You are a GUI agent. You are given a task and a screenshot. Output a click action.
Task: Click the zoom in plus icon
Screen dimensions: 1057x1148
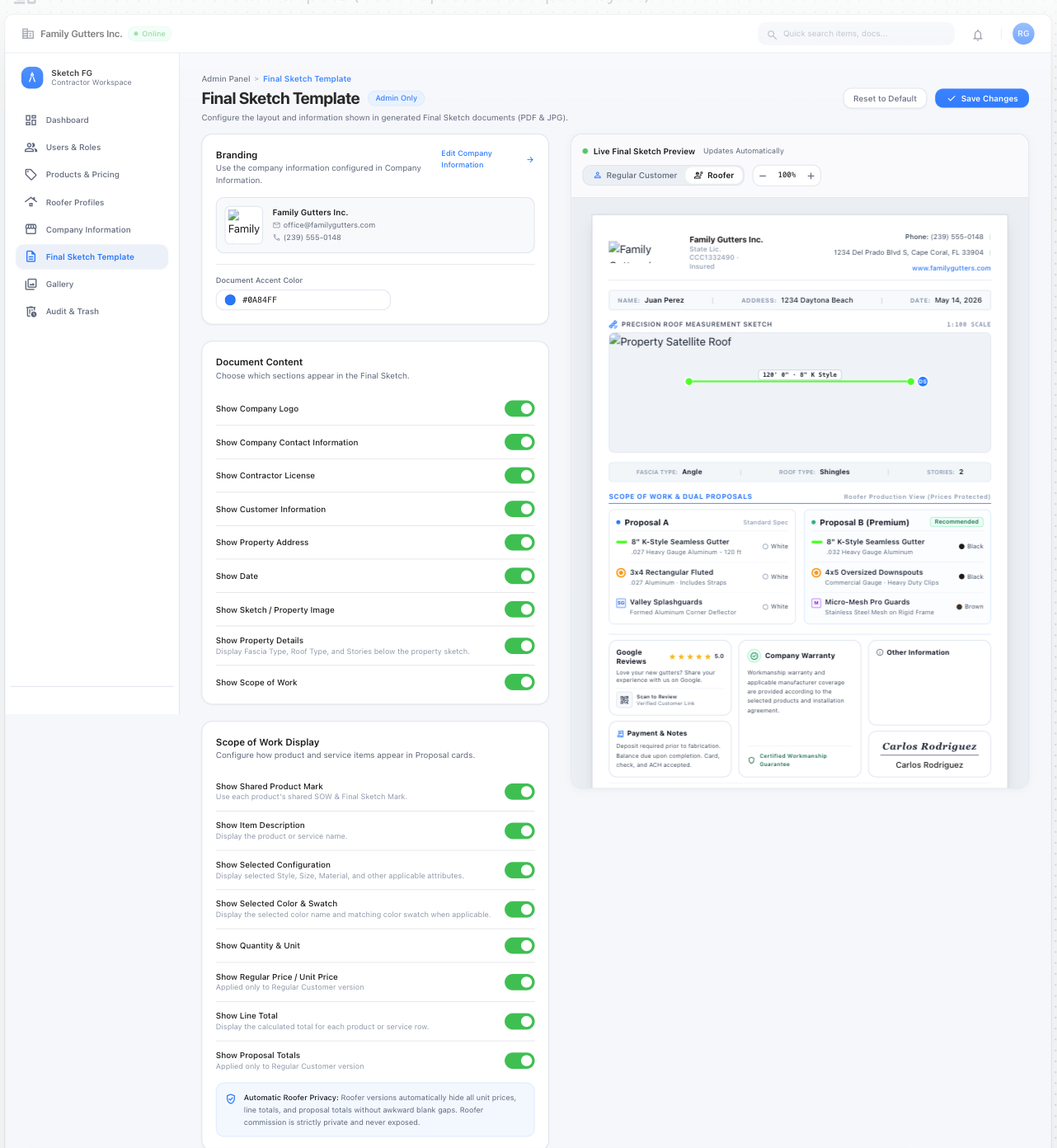pyautogui.click(x=811, y=176)
